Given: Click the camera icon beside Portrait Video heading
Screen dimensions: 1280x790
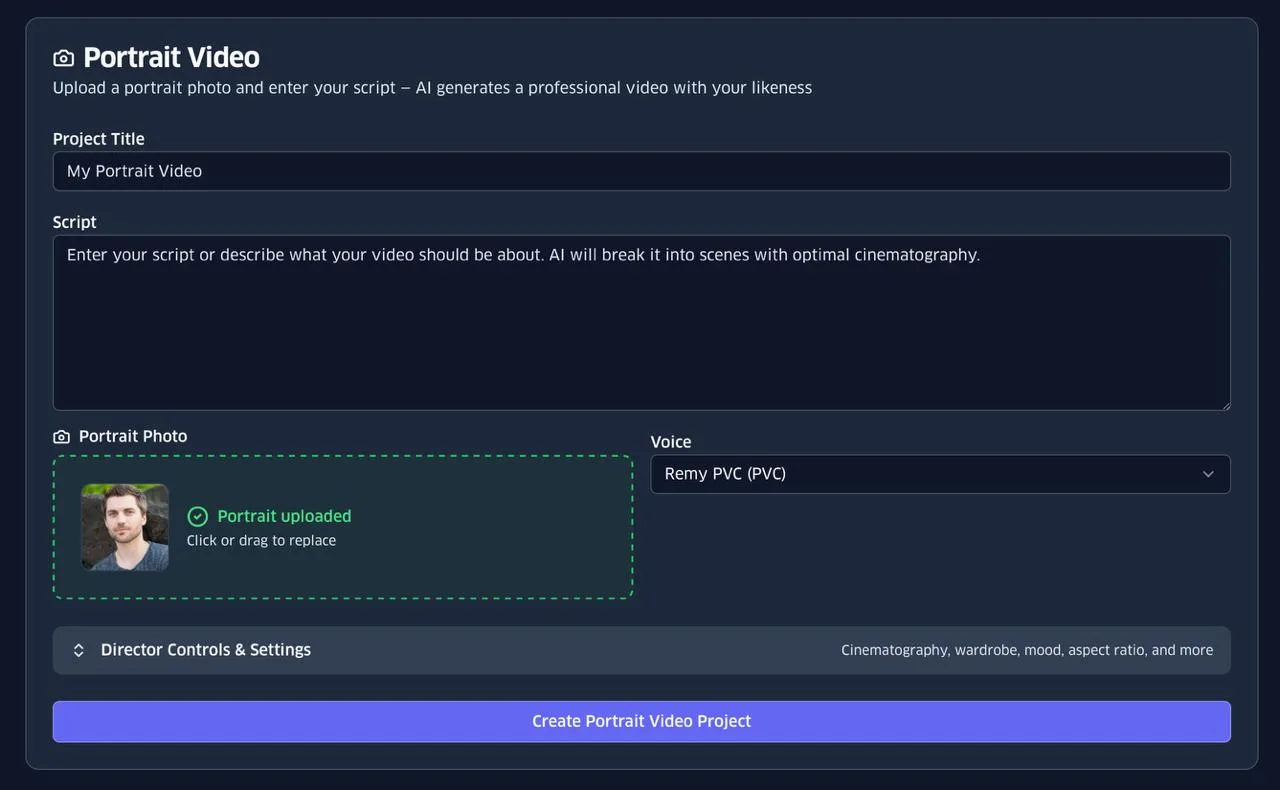Looking at the screenshot, I should [x=63, y=58].
